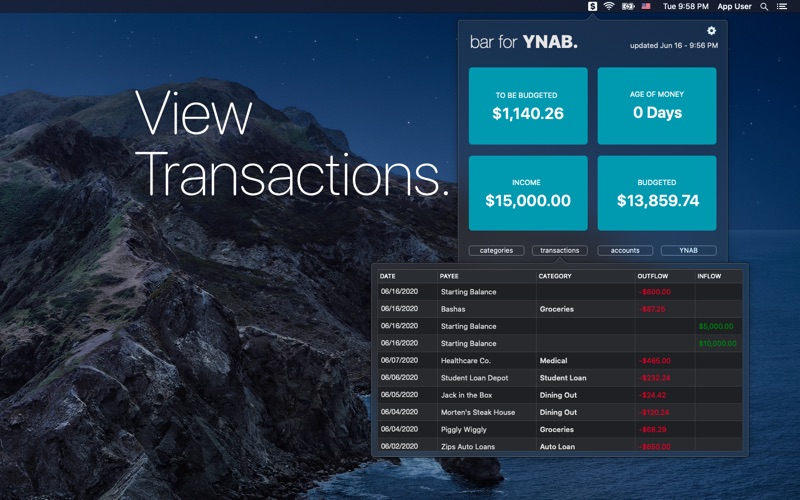Screen dimensions: 800x500
Task: Open the Notification Center list icon
Action: (782, 7)
